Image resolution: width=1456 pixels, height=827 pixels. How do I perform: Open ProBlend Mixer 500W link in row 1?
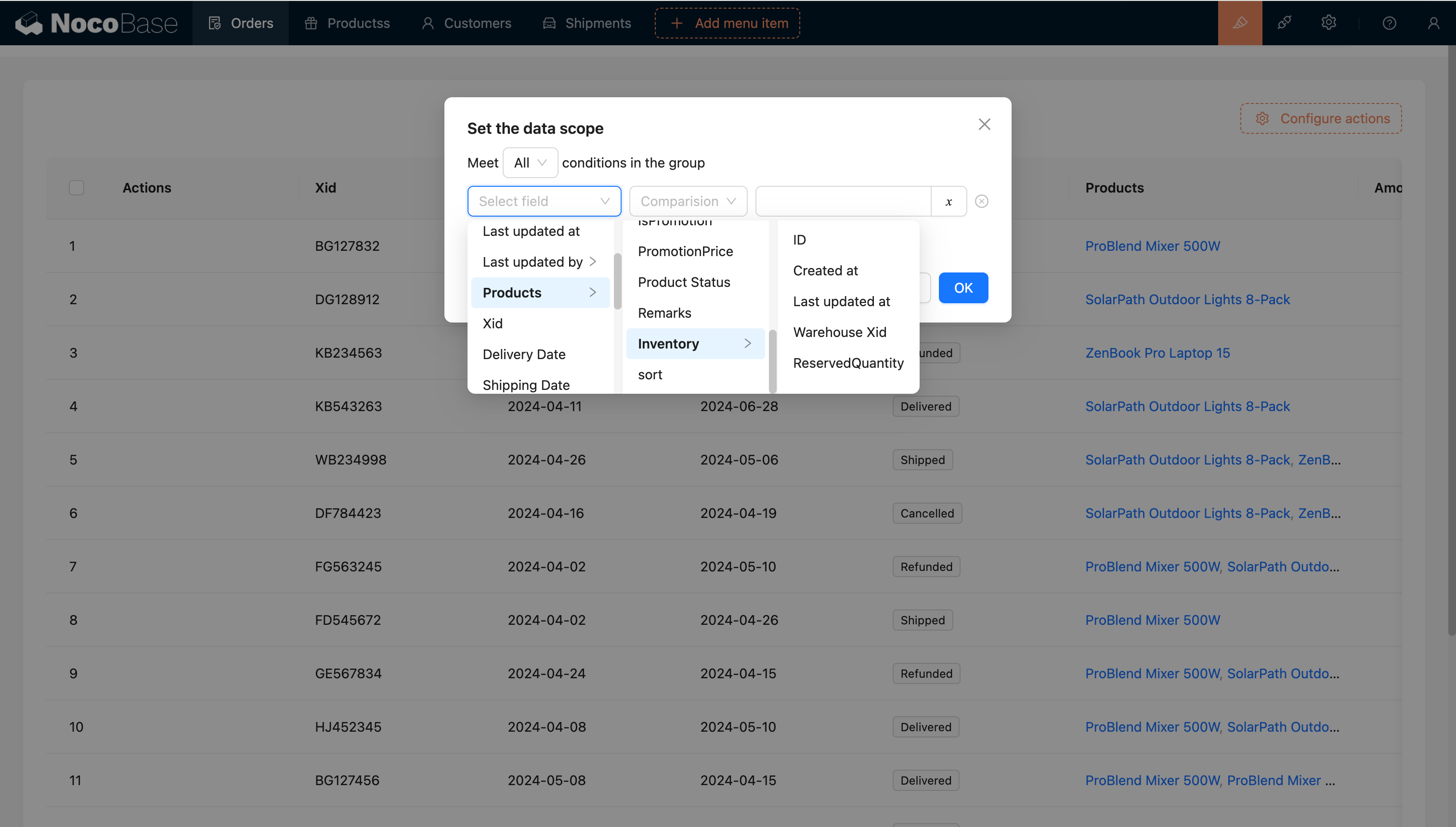pyautogui.click(x=1152, y=246)
